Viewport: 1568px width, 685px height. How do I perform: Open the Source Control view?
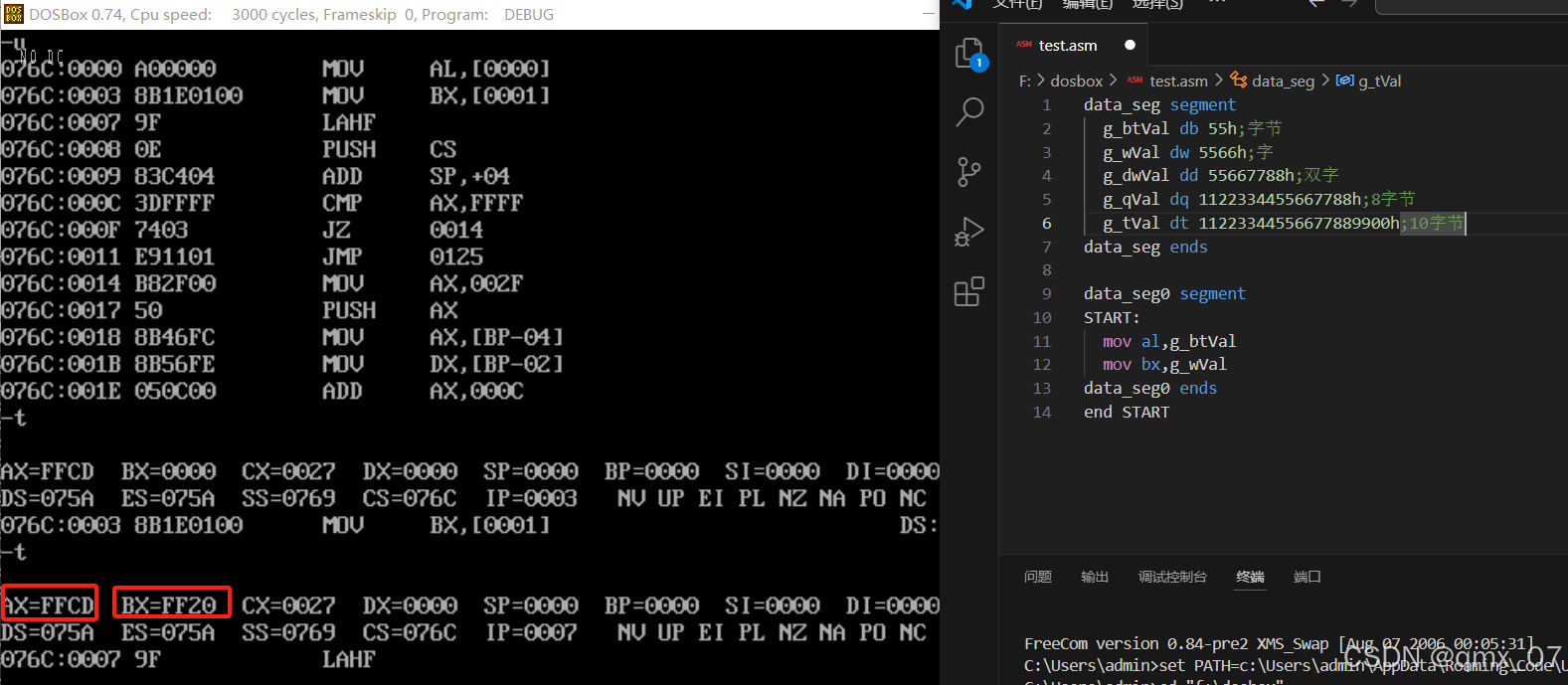tap(969, 171)
